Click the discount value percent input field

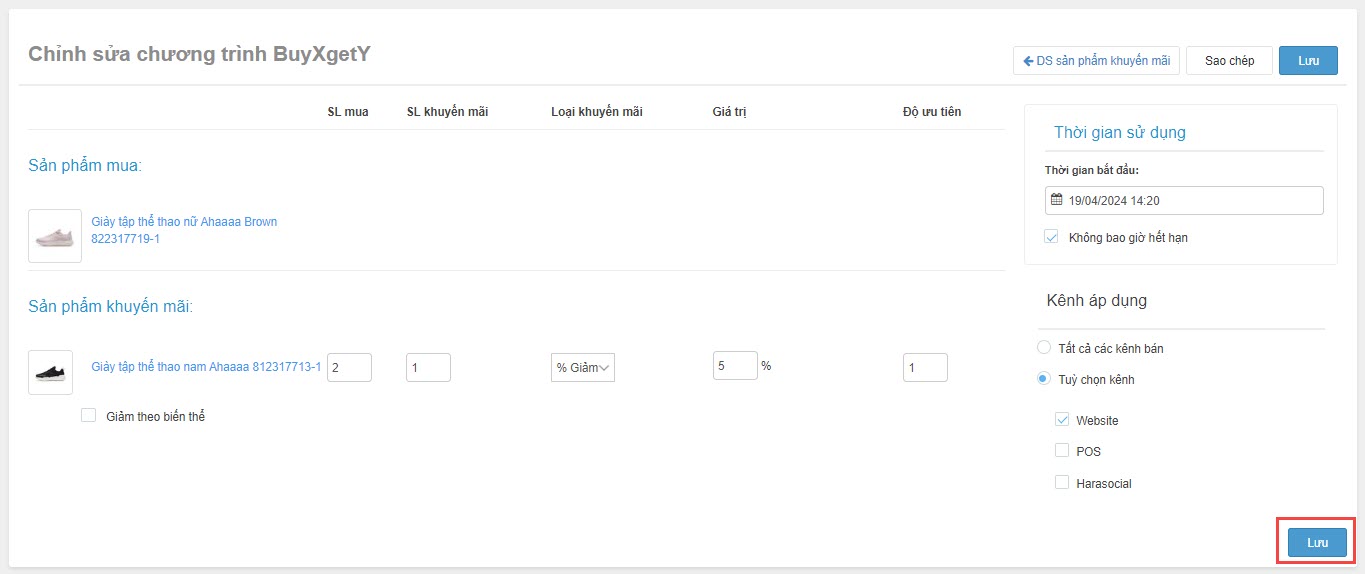tap(735, 365)
